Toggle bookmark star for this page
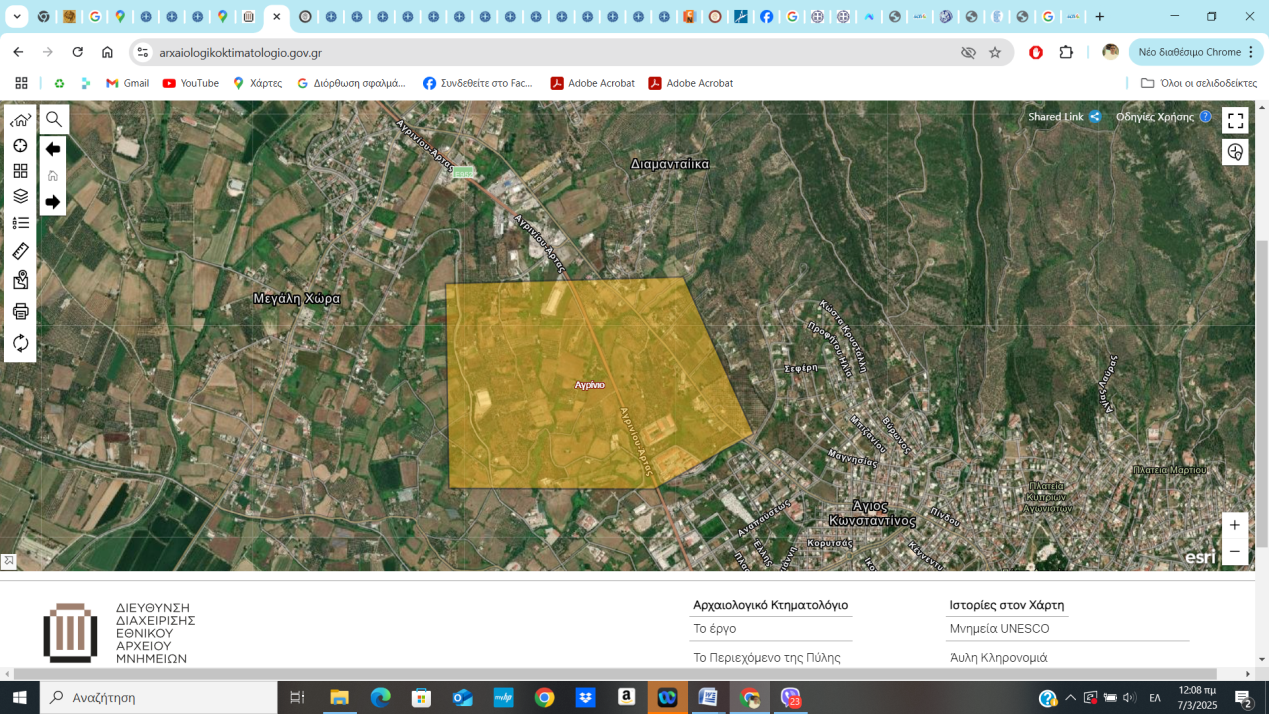Viewport: 1269px width, 714px height. point(995,52)
